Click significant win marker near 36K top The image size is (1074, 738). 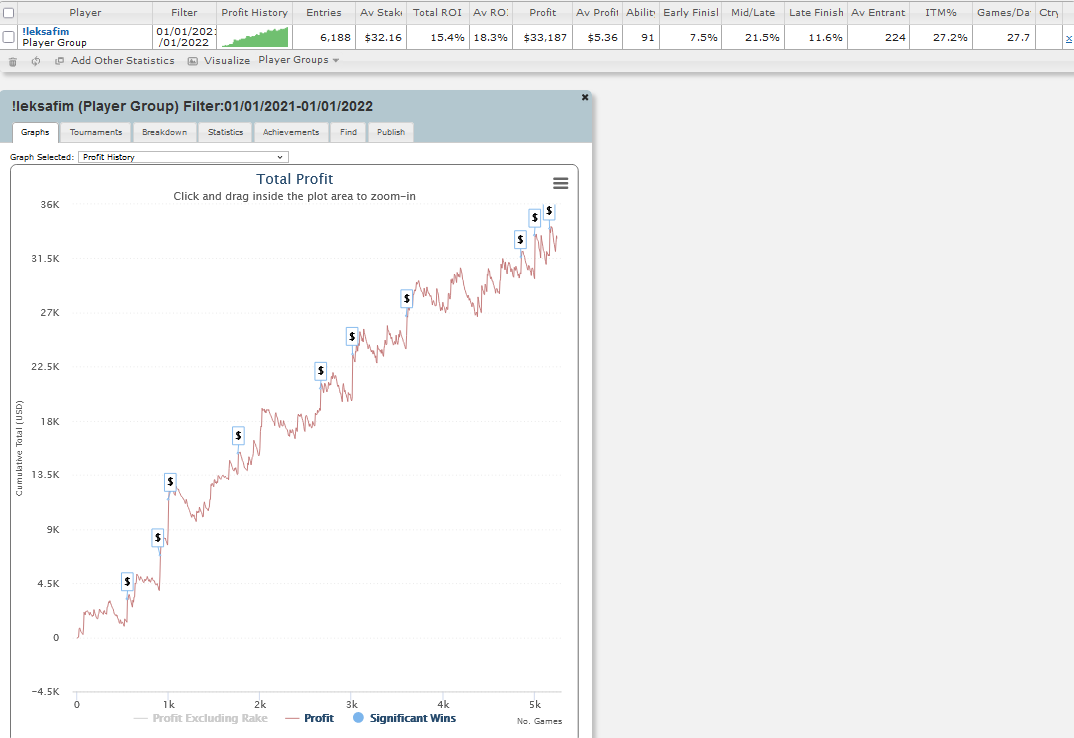(549, 211)
